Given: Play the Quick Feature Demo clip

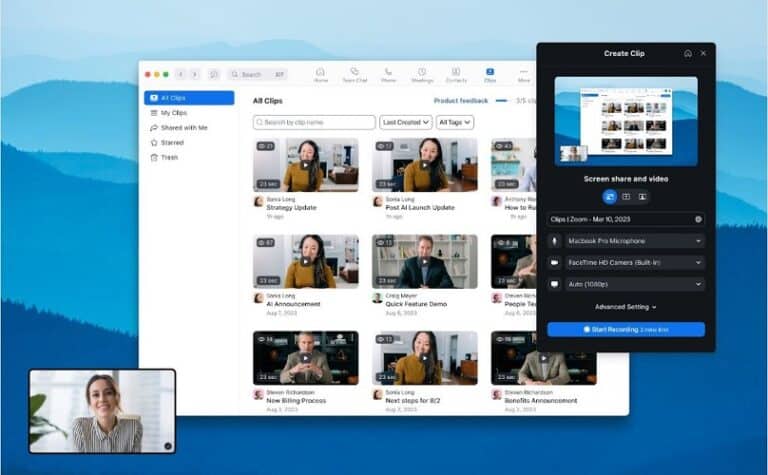Looking at the screenshot, I should pyautogui.click(x=425, y=261).
